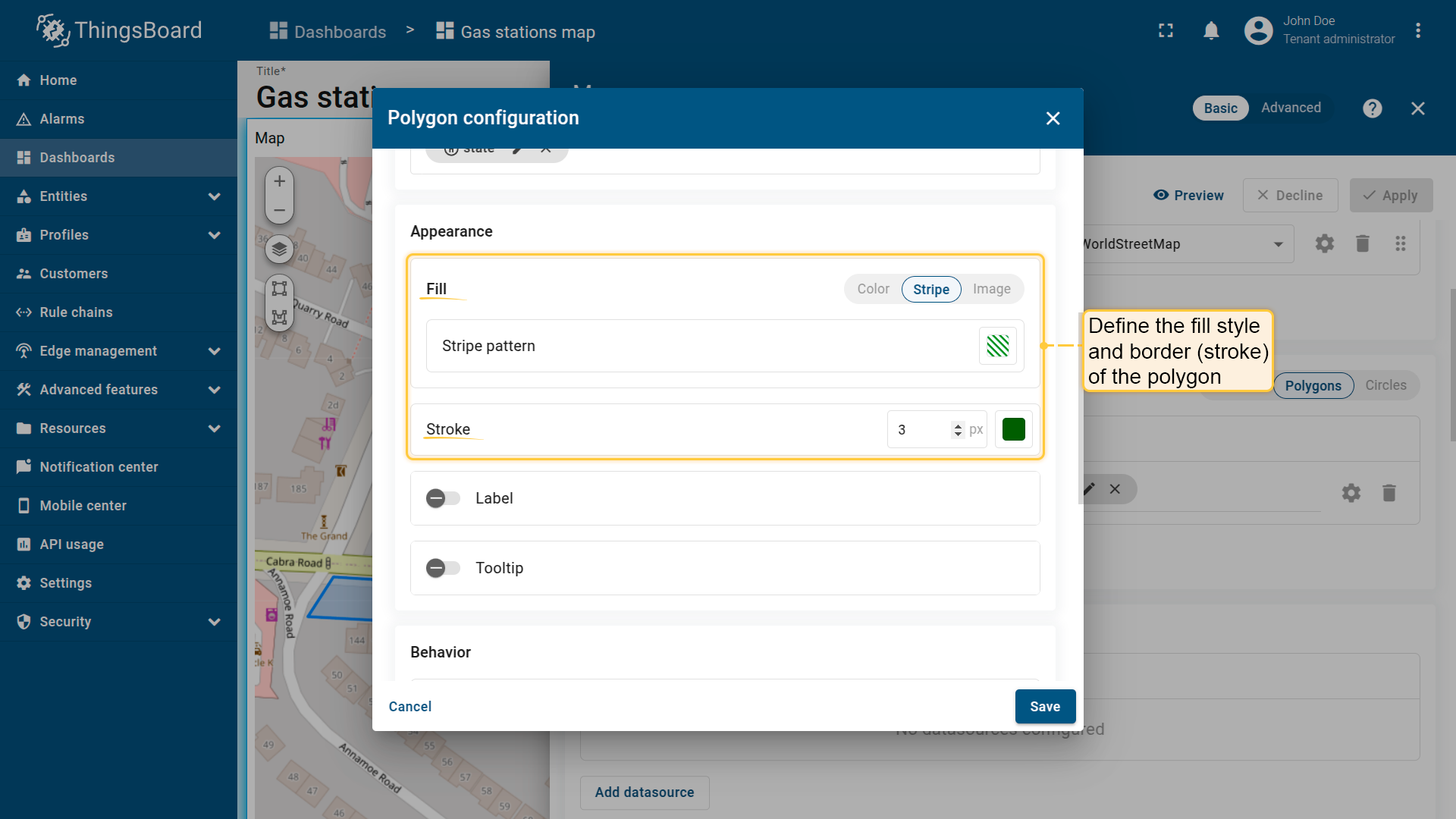Toggle fullscreen mode icon
This screenshot has width=1456, height=819.
(x=1166, y=31)
